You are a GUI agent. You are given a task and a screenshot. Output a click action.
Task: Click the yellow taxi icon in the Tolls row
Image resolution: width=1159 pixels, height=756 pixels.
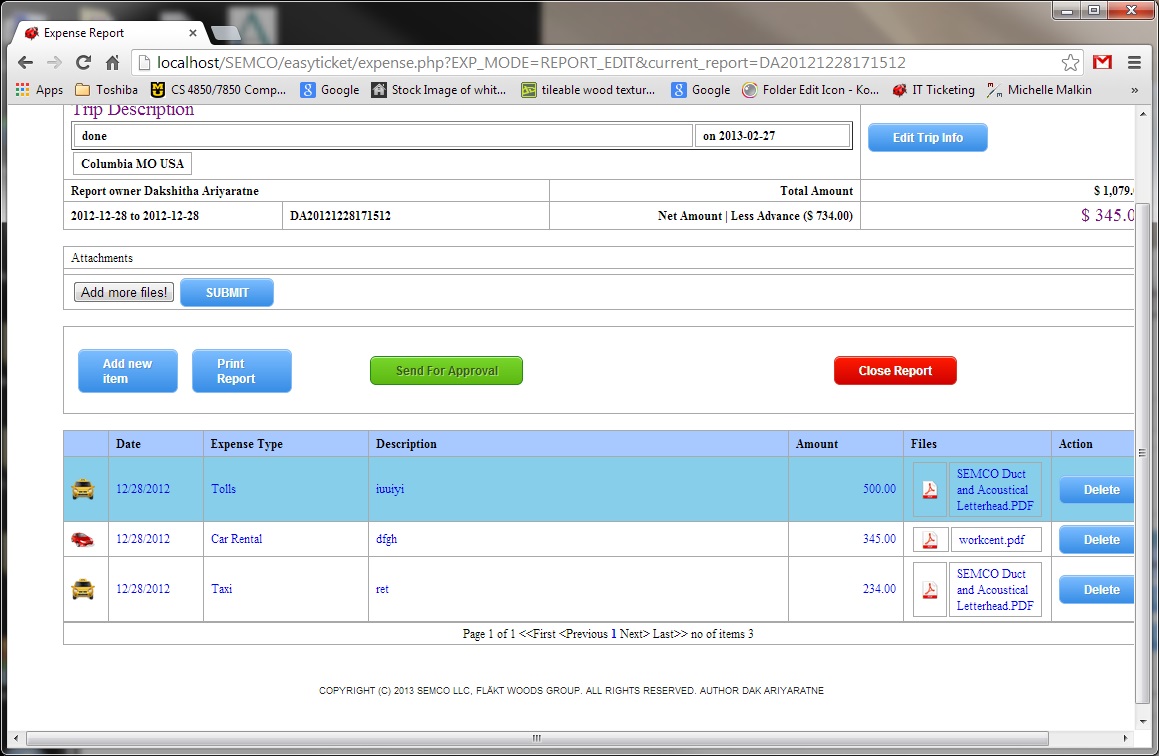pos(83,489)
